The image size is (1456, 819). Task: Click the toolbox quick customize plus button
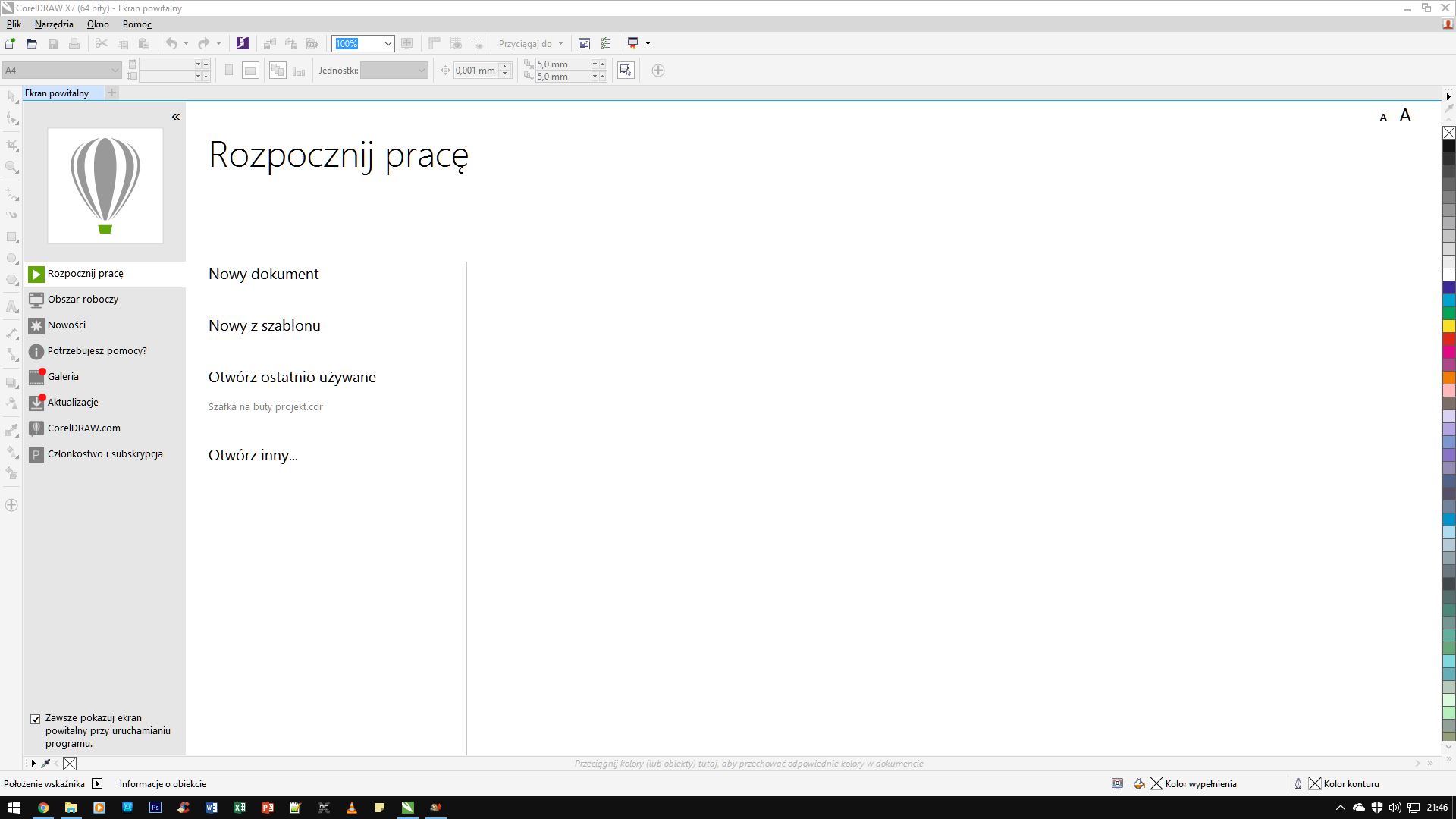(11, 505)
